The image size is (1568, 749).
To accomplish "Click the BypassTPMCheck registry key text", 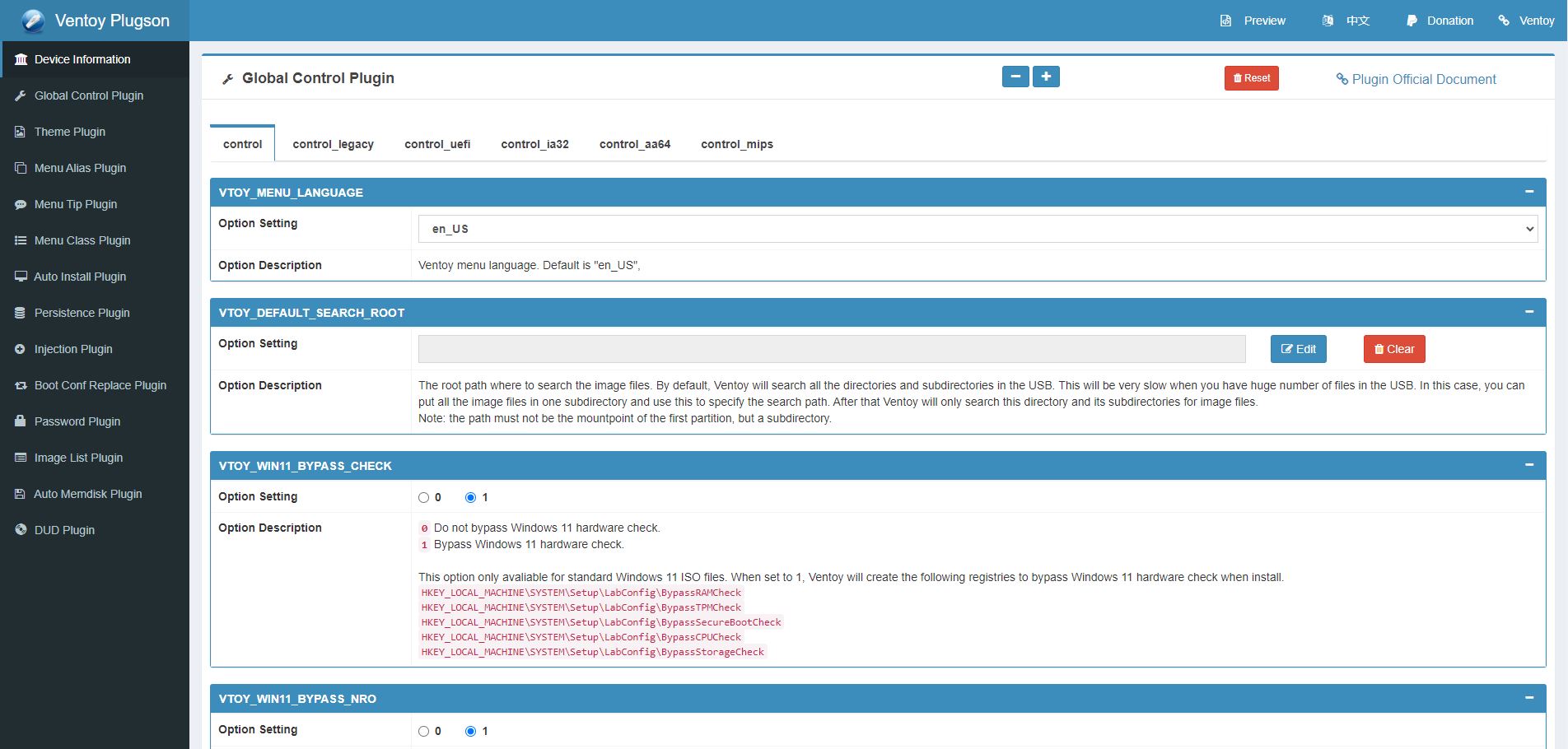I will pos(581,607).
